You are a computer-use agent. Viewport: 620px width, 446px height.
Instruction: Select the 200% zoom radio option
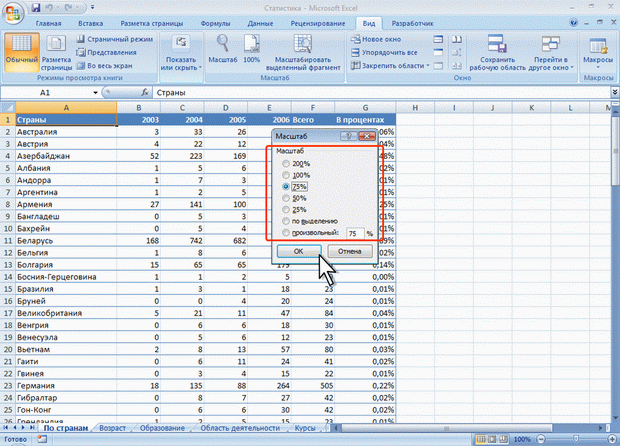click(x=287, y=163)
